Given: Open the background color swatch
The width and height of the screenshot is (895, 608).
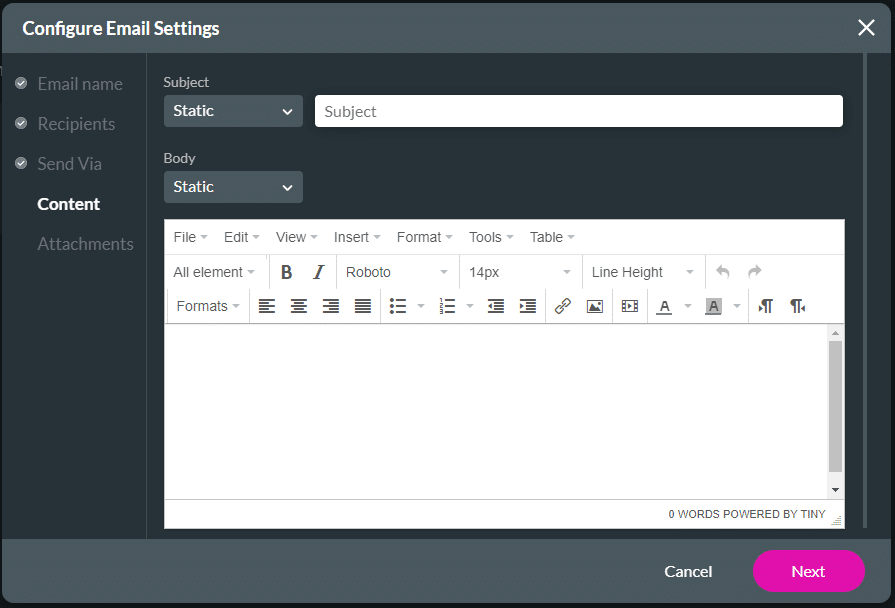Looking at the screenshot, I should click(714, 306).
